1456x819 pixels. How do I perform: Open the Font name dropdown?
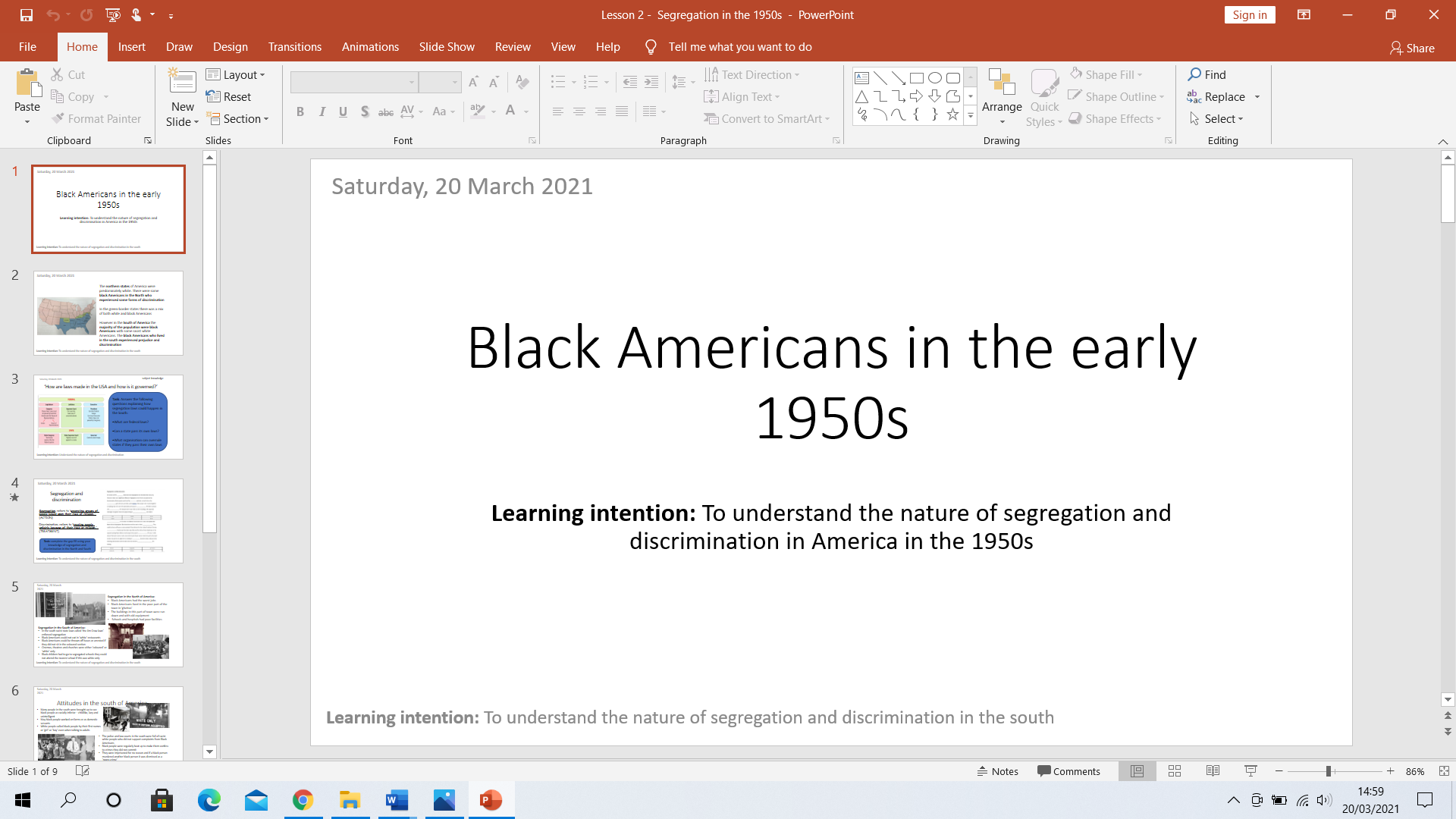[411, 81]
